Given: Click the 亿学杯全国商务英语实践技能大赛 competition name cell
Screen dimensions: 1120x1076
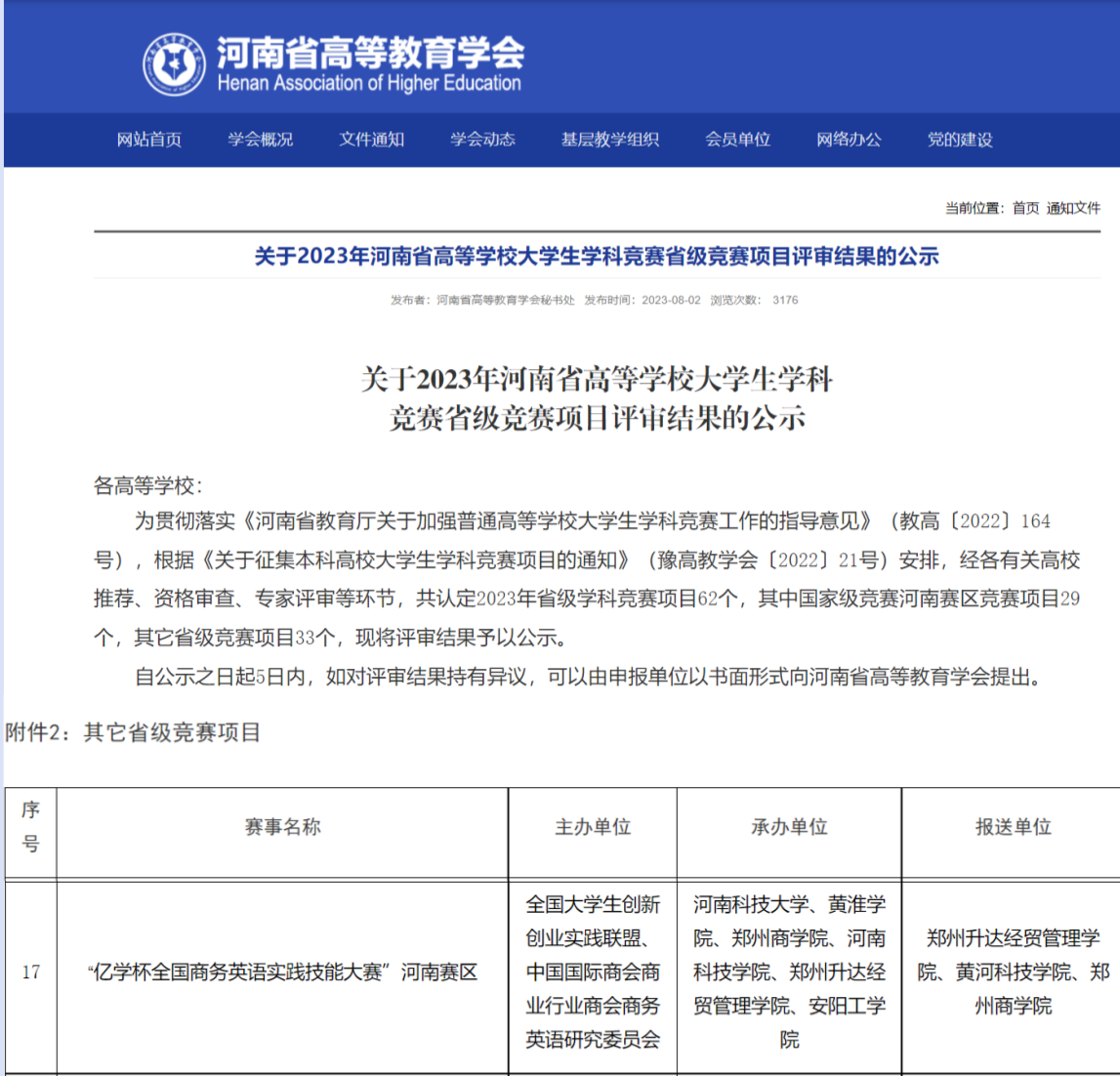Looking at the screenshot, I should [282, 973].
